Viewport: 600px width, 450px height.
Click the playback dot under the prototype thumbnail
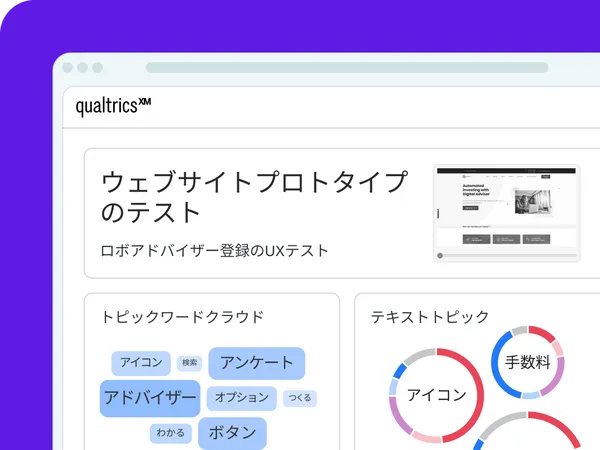[440, 256]
